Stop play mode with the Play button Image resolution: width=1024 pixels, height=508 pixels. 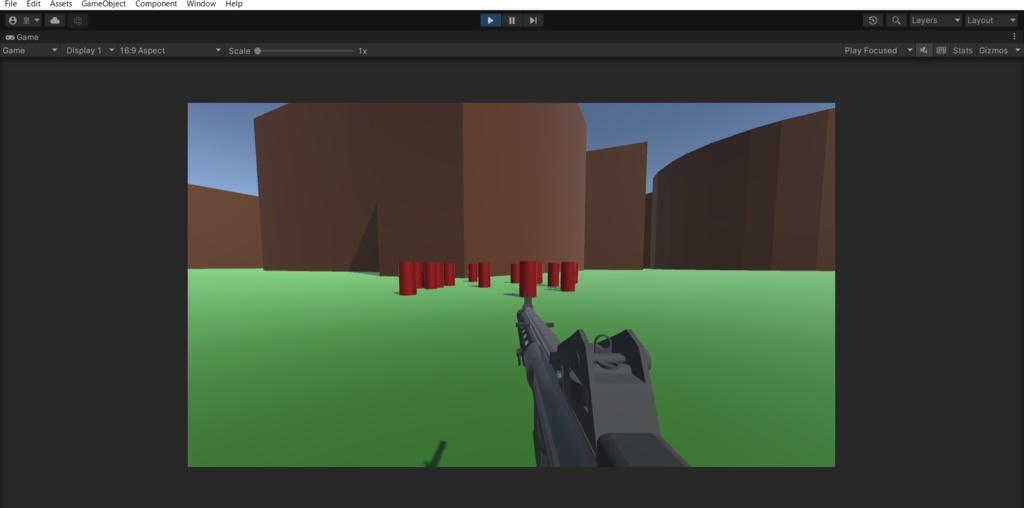pyautogui.click(x=490, y=20)
